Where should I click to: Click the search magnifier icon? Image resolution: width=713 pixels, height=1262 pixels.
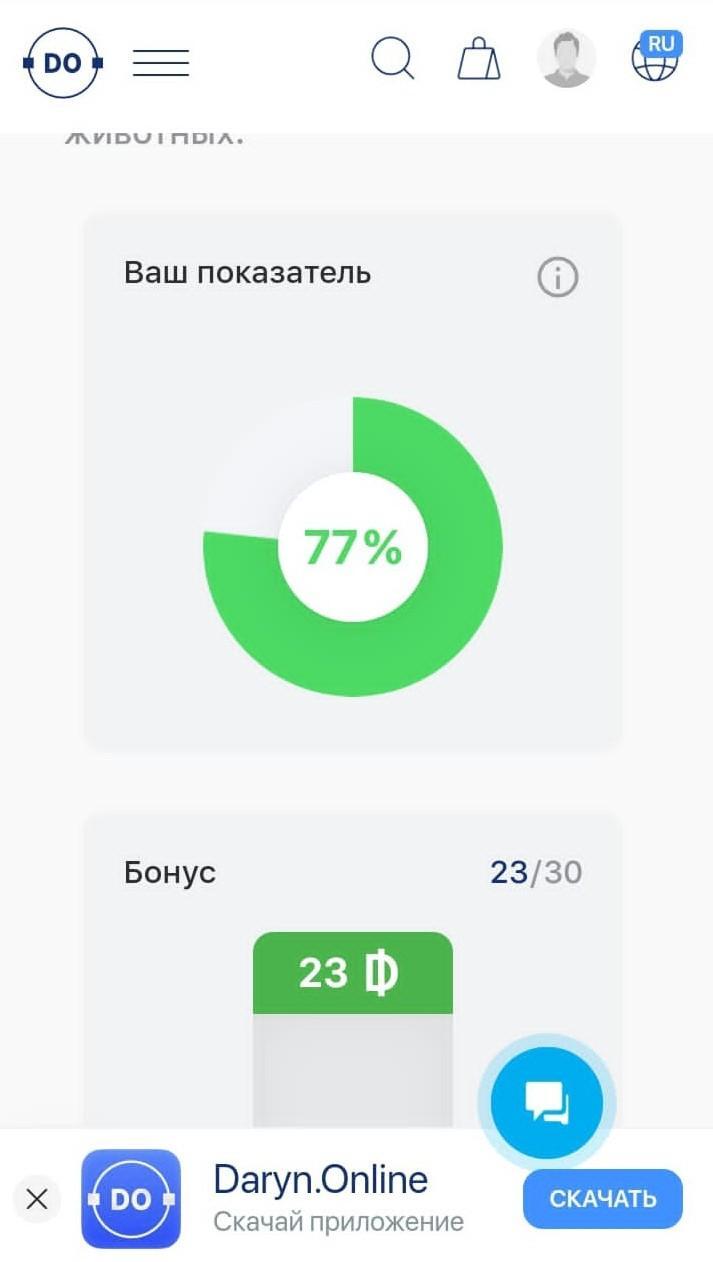pos(393,59)
